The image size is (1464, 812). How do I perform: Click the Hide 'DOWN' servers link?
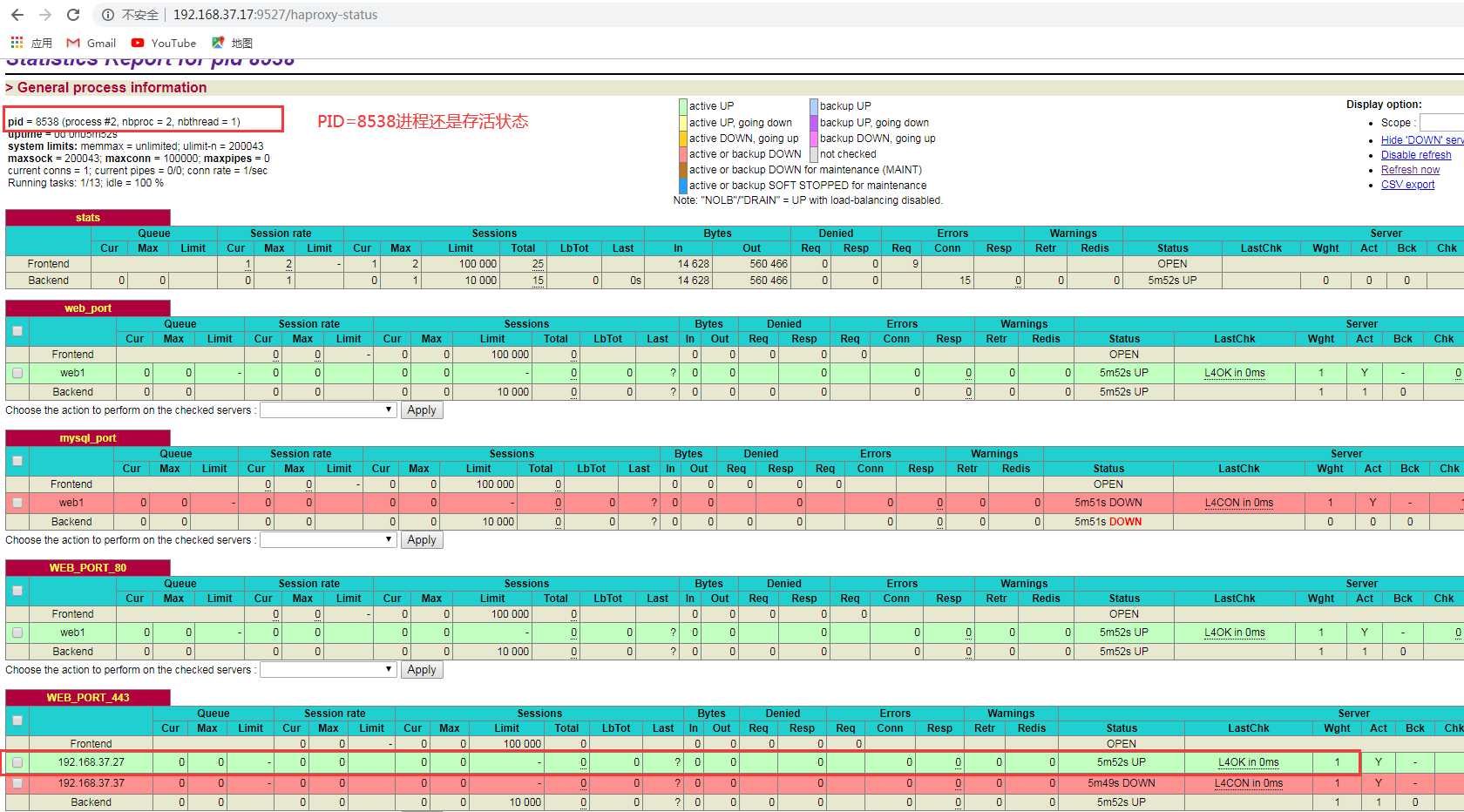click(1422, 139)
